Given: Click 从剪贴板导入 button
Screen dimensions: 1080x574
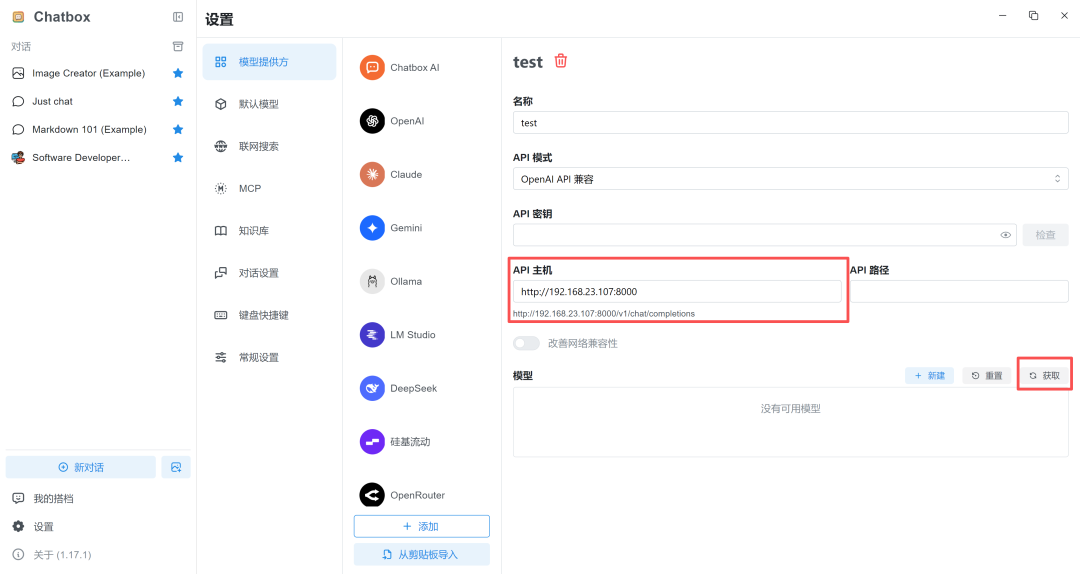Looking at the screenshot, I should [x=422, y=555].
